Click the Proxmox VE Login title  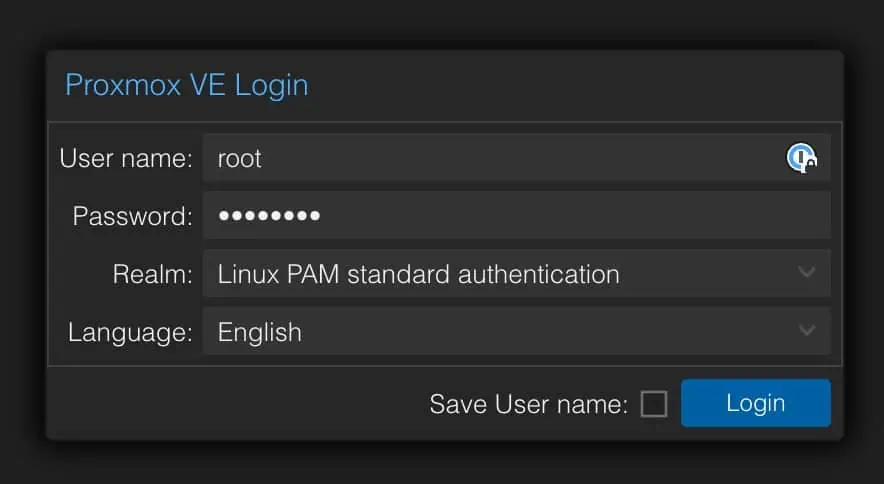point(187,86)
